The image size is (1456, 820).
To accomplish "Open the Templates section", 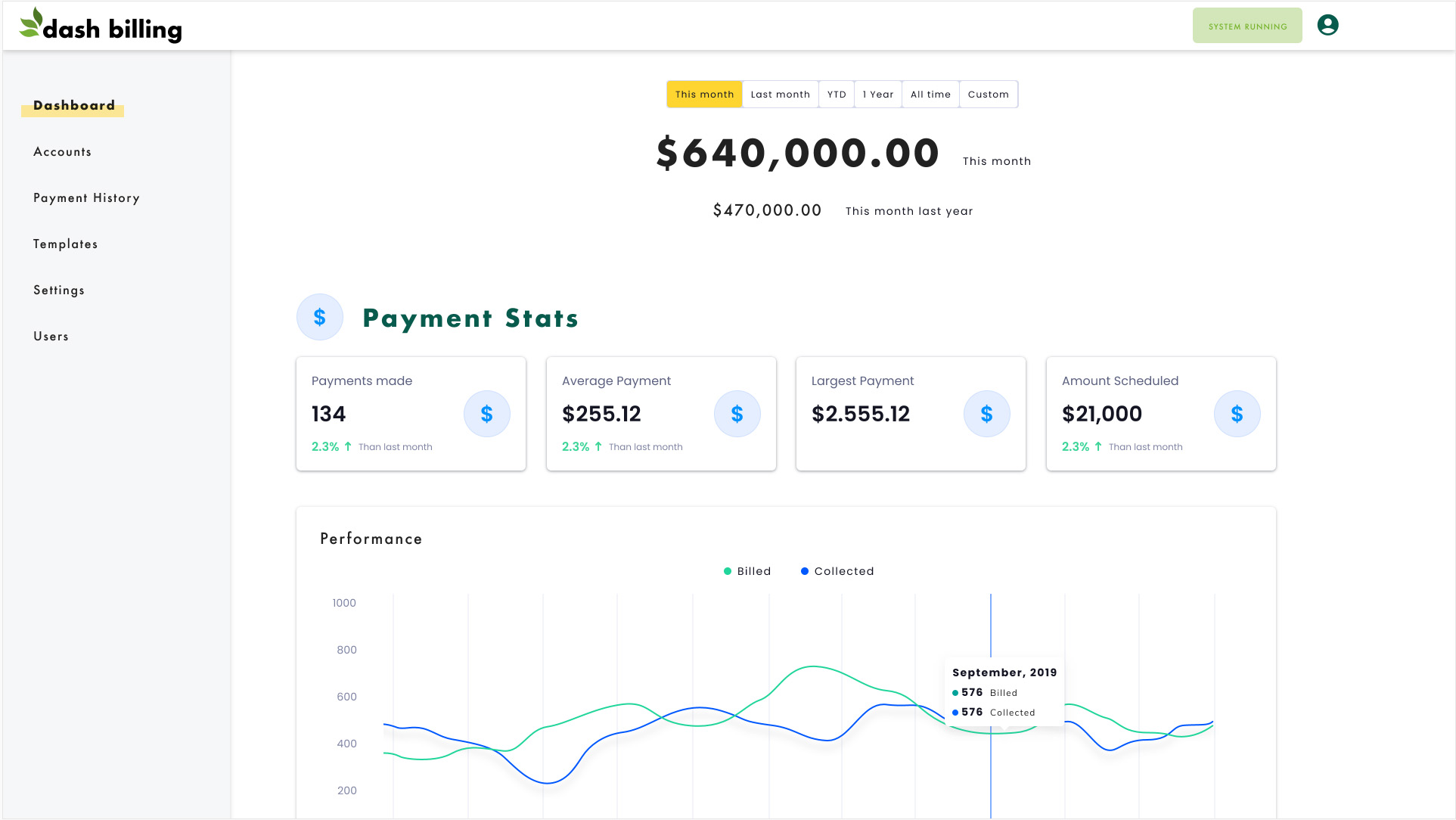I will coord(65,244).
